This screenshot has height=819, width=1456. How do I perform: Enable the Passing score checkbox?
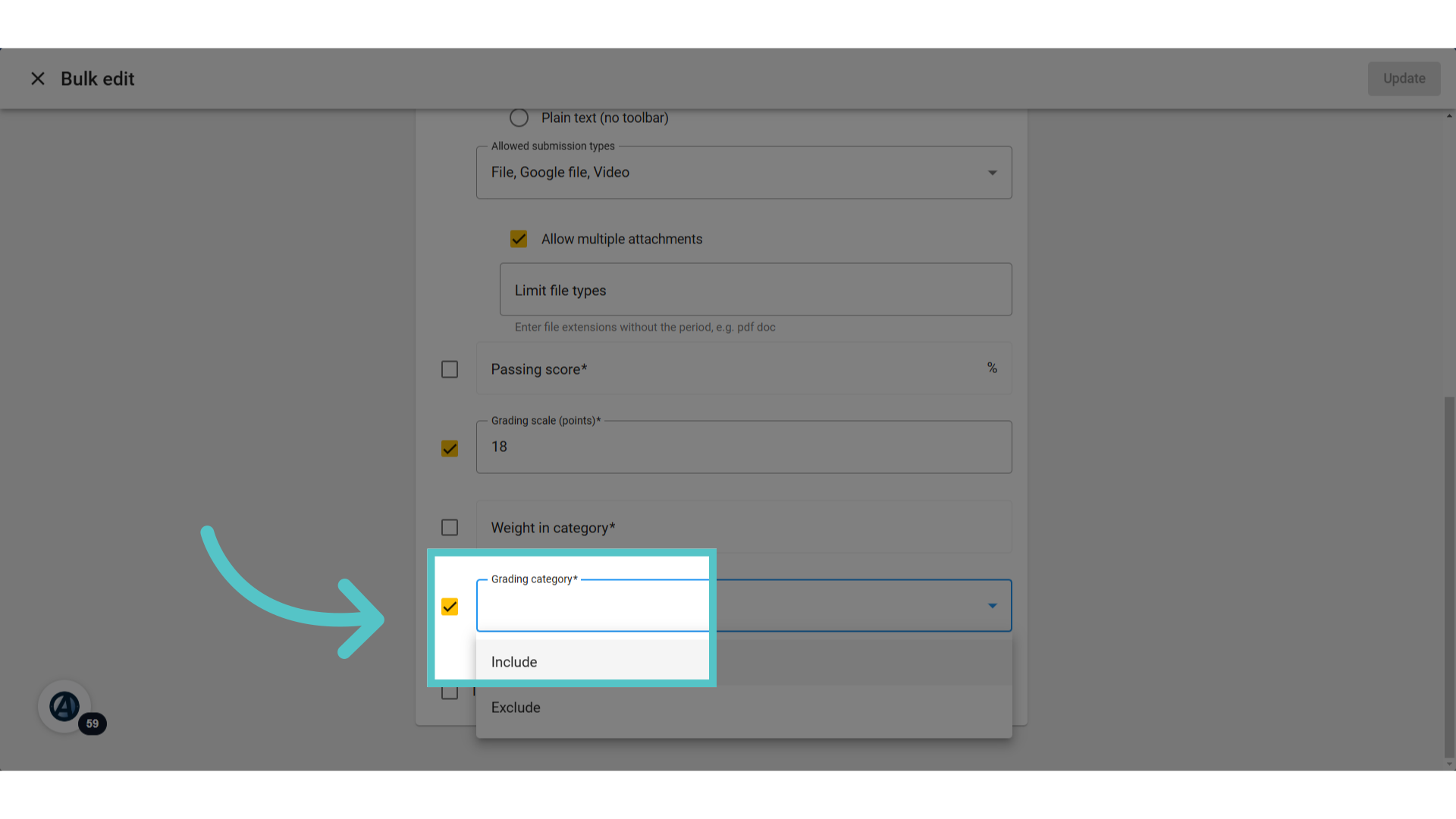pyautogui.click(x=450, y=369)
